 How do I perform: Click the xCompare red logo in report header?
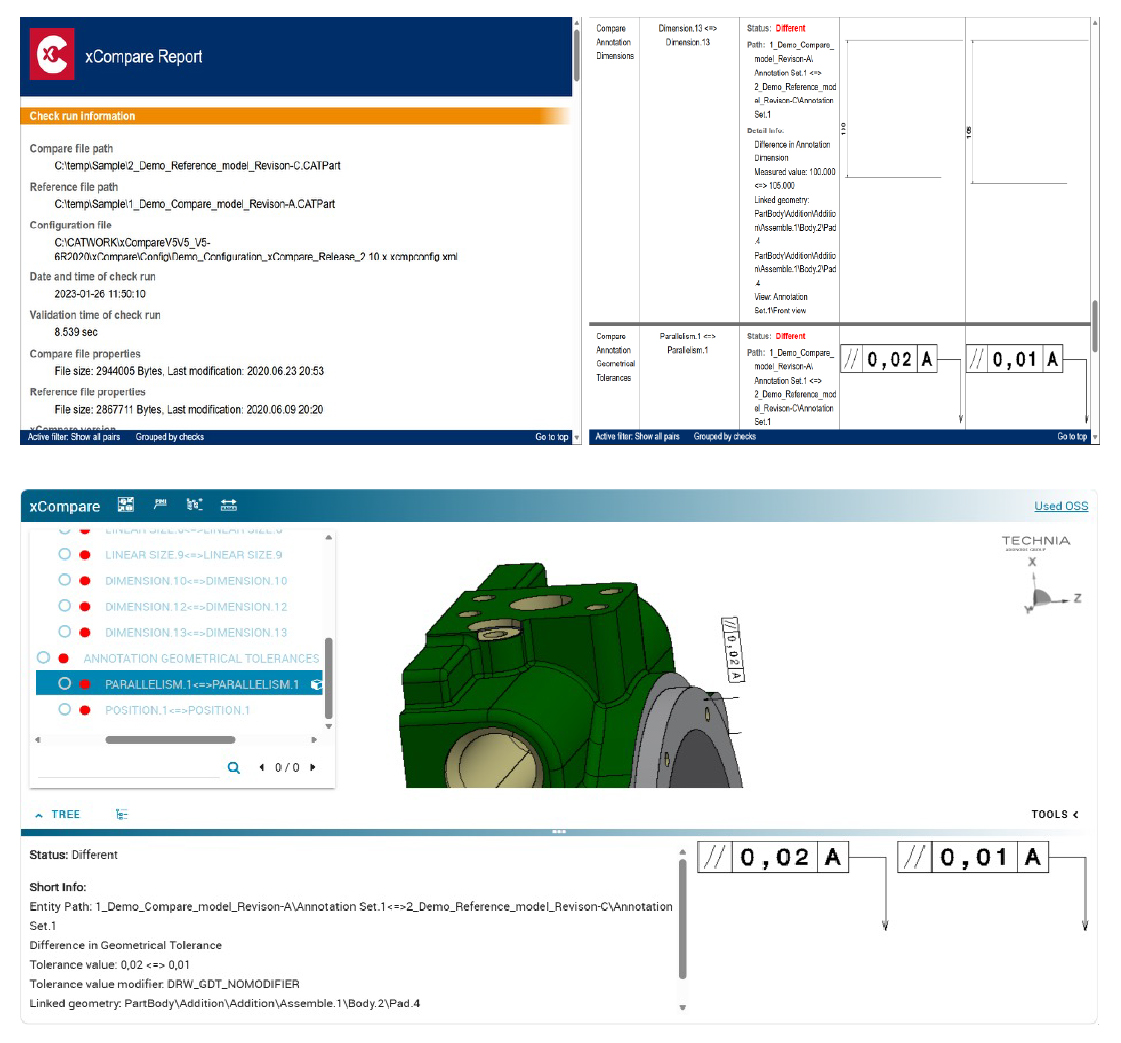(x=52, y=54)
